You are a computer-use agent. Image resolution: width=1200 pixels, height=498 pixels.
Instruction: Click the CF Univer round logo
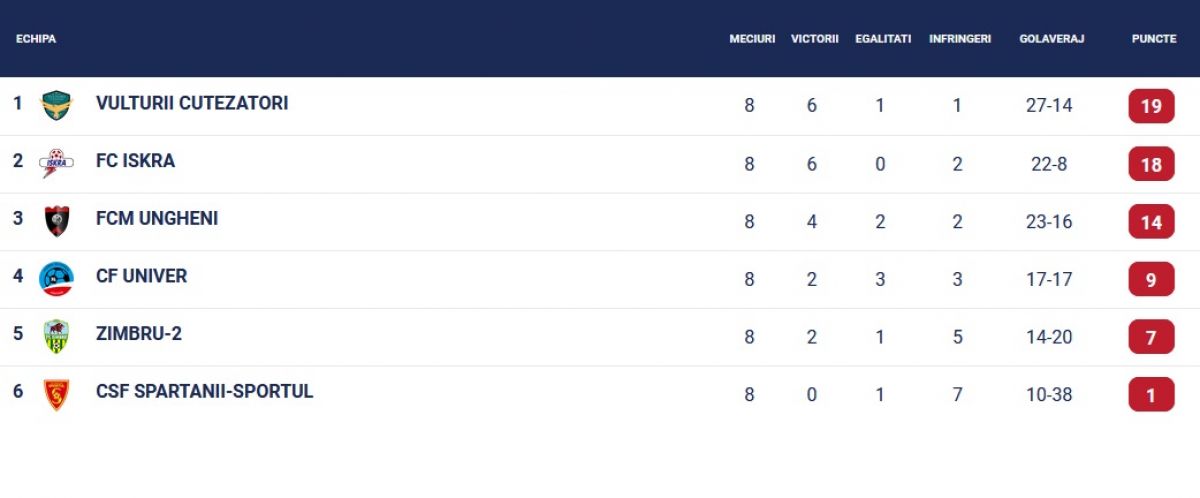click(56, 278)
